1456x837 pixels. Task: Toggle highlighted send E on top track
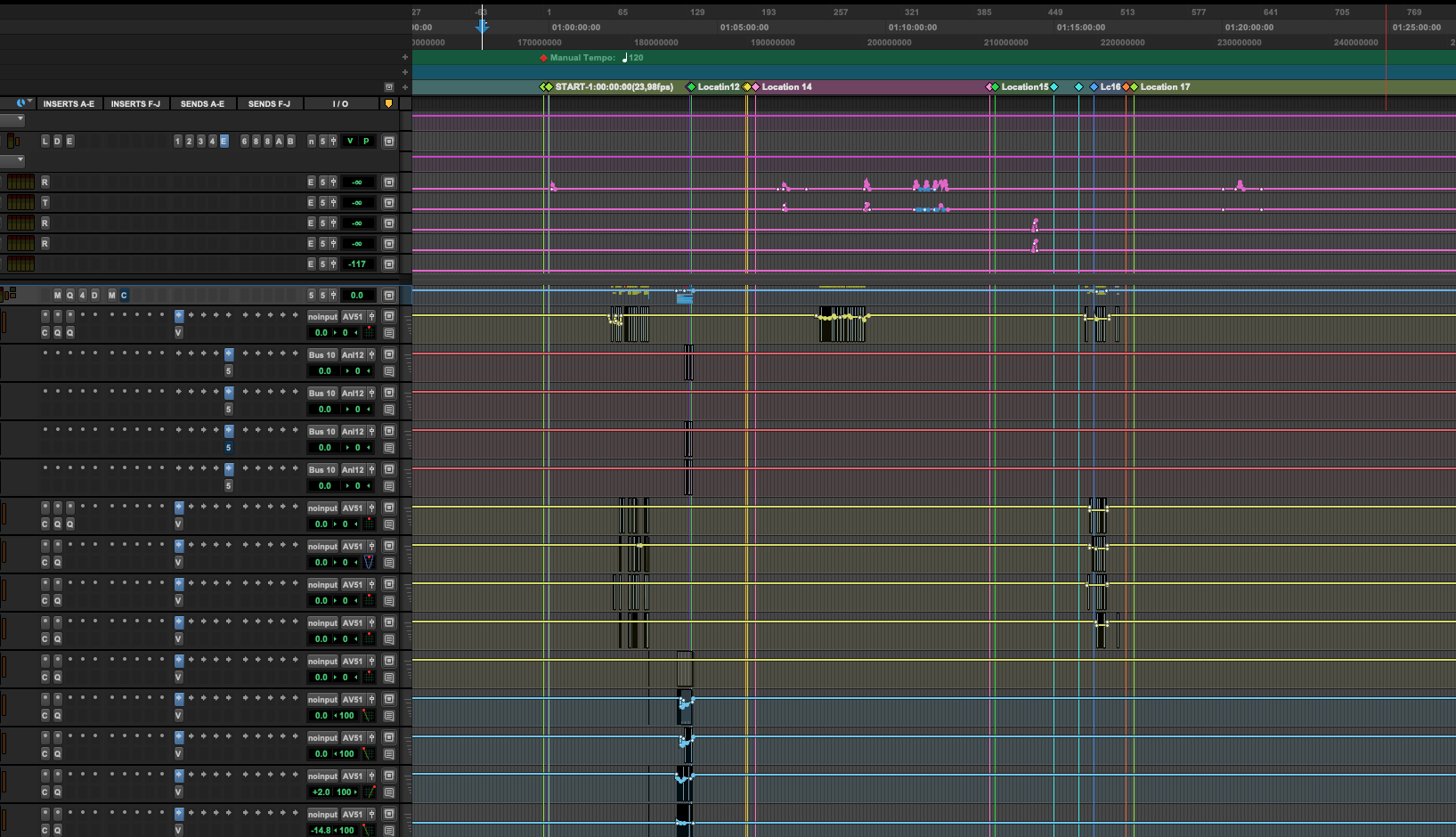pyautogui.click(x=224, y=142)
